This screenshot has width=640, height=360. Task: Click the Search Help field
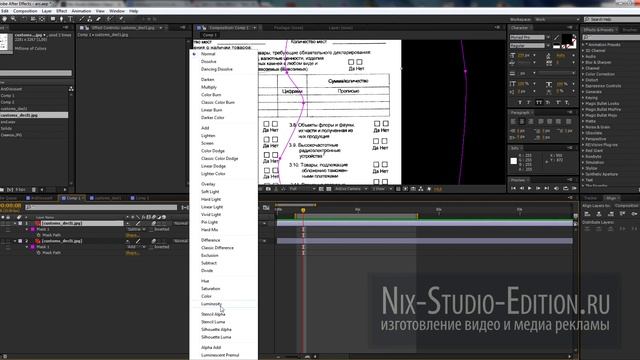click(x=612, y=19)
